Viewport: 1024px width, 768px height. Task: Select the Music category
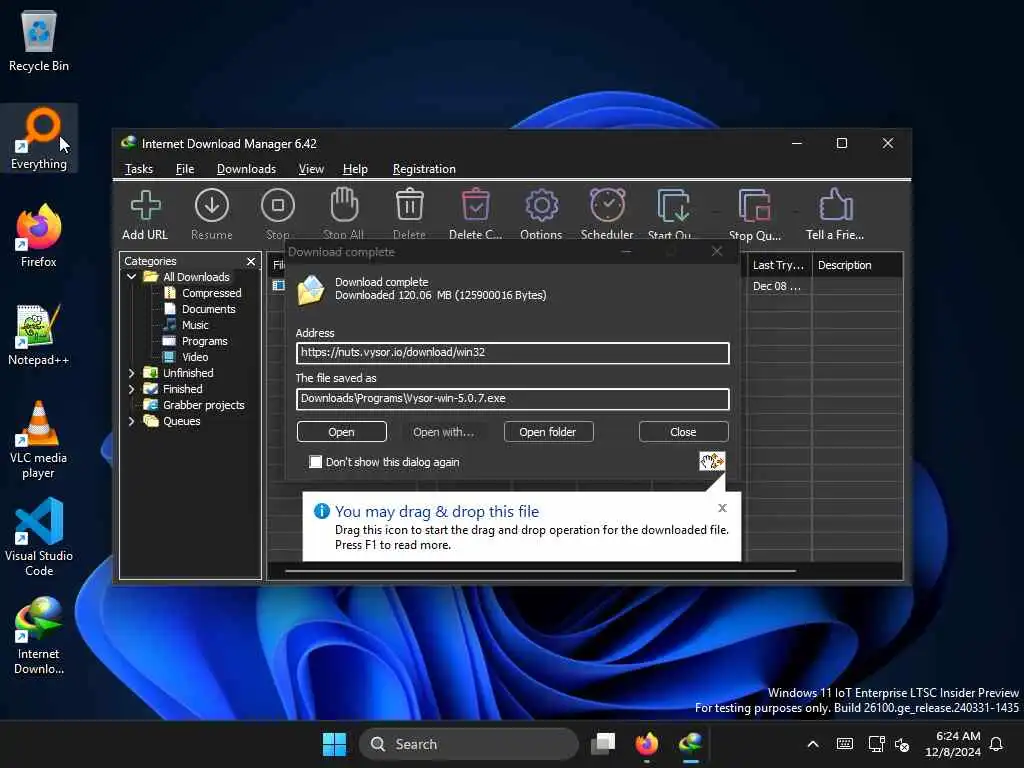coord(195,325)
